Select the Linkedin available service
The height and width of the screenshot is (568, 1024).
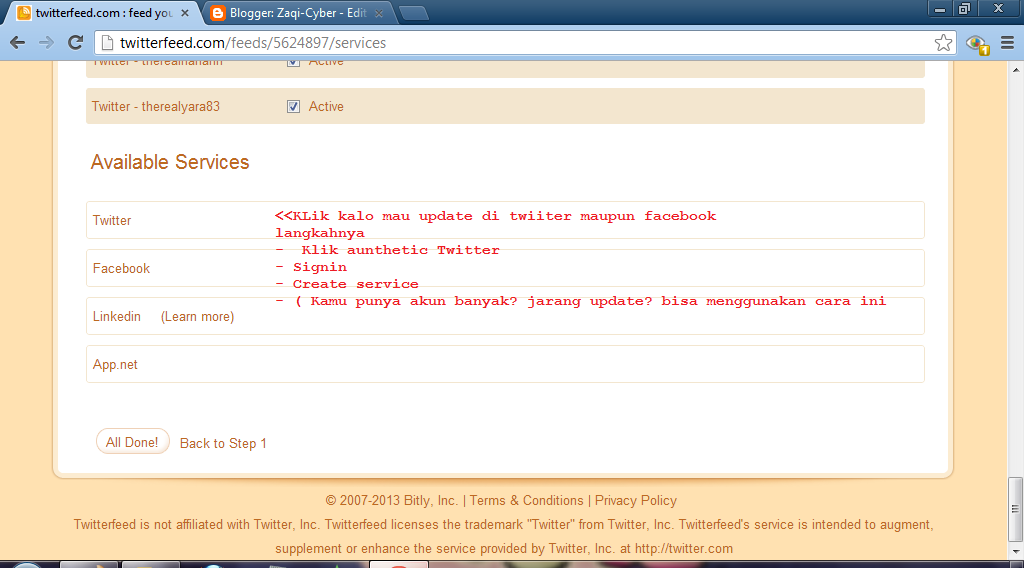505,316
